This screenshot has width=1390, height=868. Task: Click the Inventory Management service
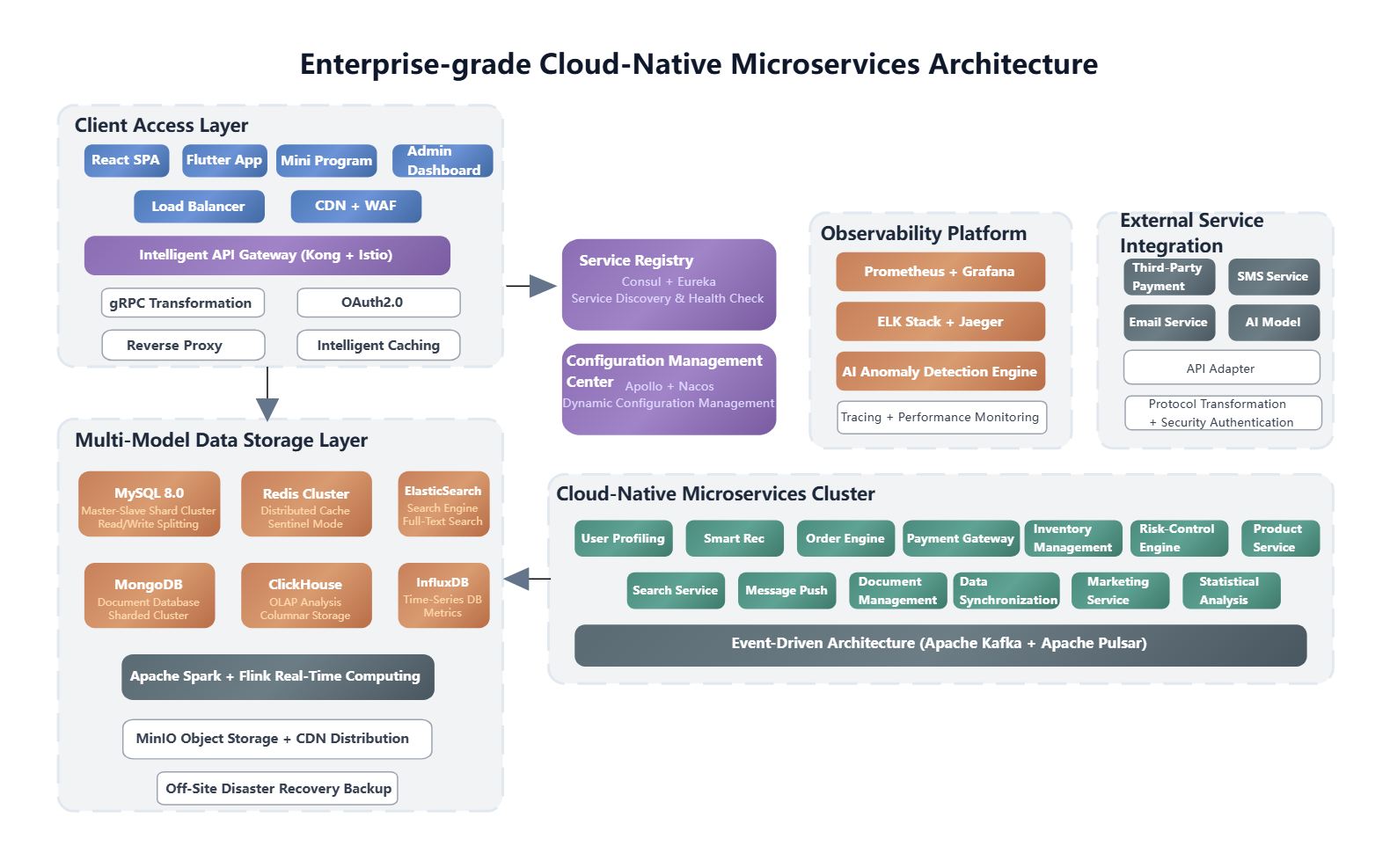pyautogui.click(x=1073, y=538)
